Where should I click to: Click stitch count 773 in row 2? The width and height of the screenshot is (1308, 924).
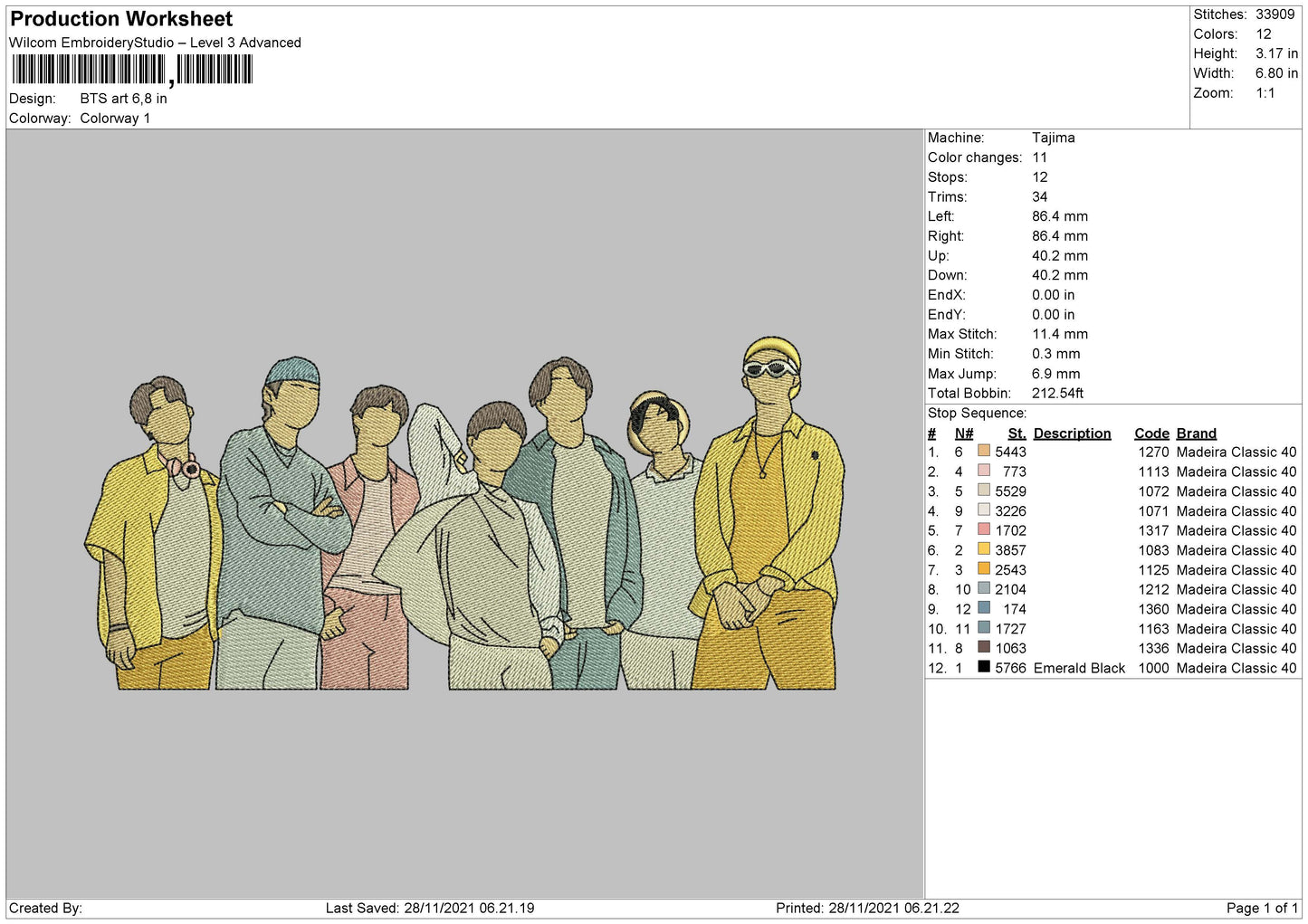click(1014, 472)
